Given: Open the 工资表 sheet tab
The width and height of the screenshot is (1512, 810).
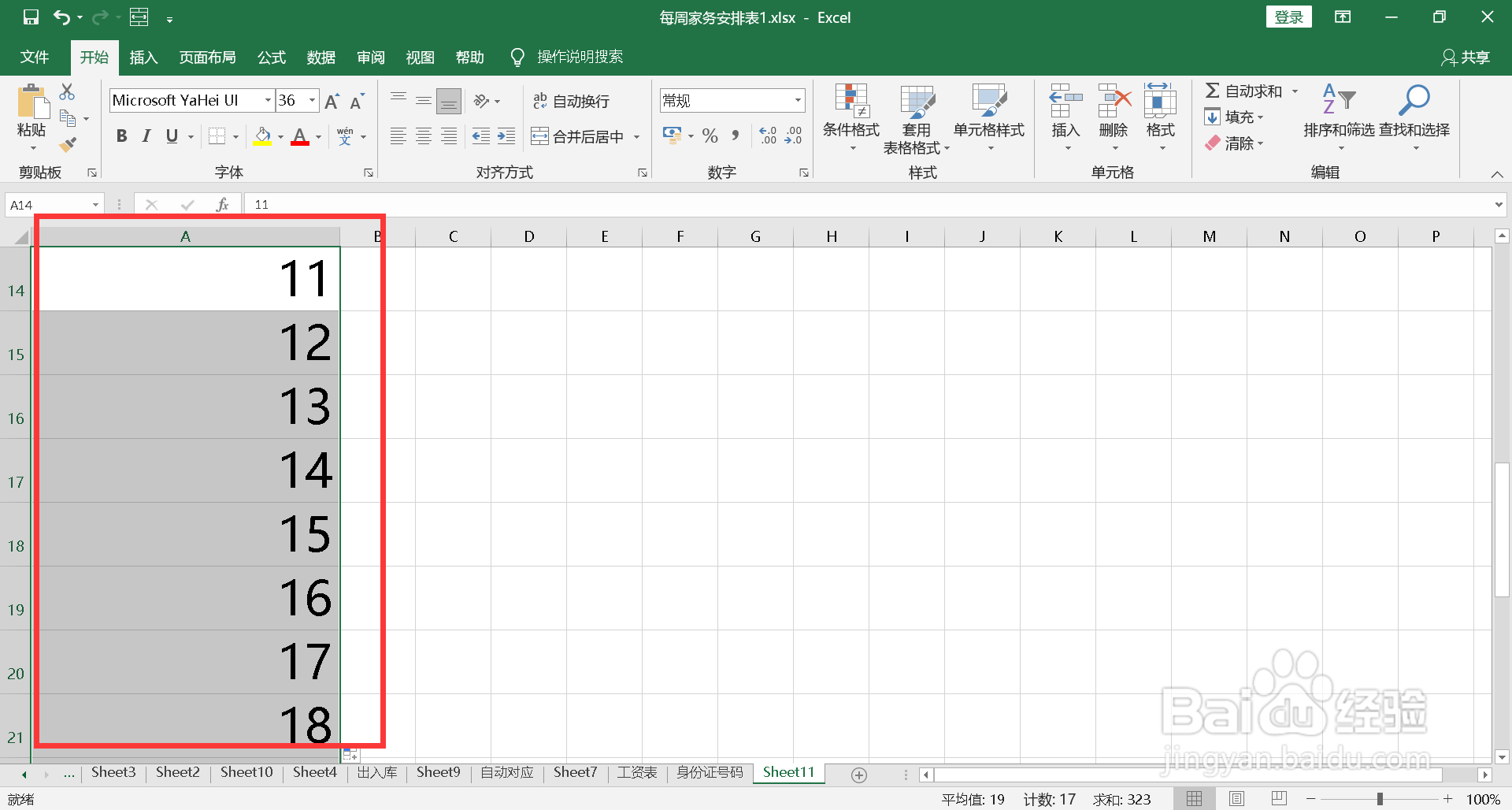Looking at the screenshot, I should click(x=636, y=772).
